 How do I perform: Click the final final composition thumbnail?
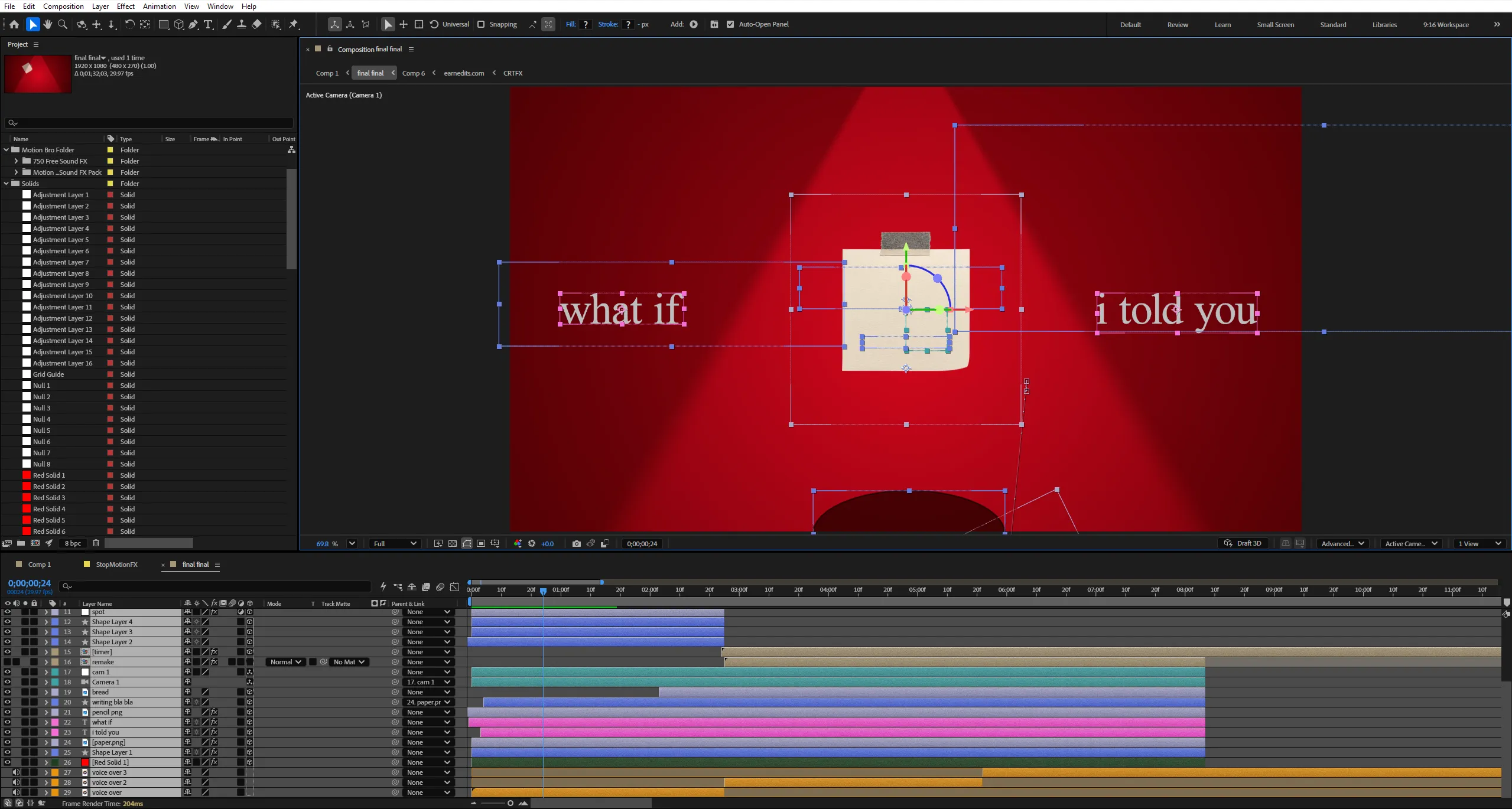[x=38, y=74]
